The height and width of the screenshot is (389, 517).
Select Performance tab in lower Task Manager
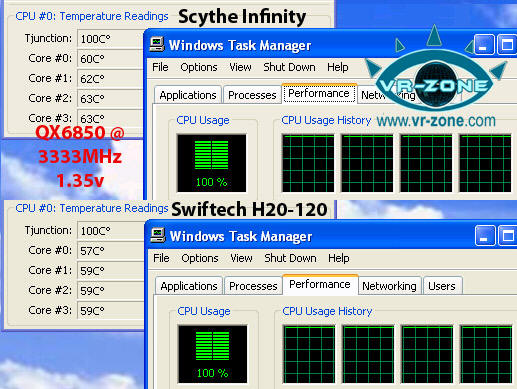(320, 284)
